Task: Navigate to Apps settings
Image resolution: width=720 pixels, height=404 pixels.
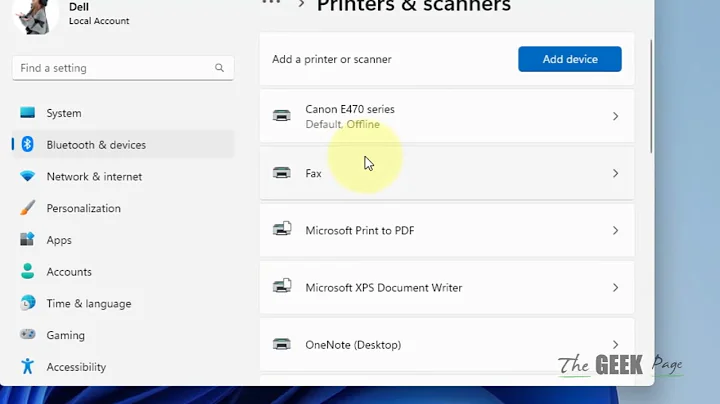Action: (123, 240)
